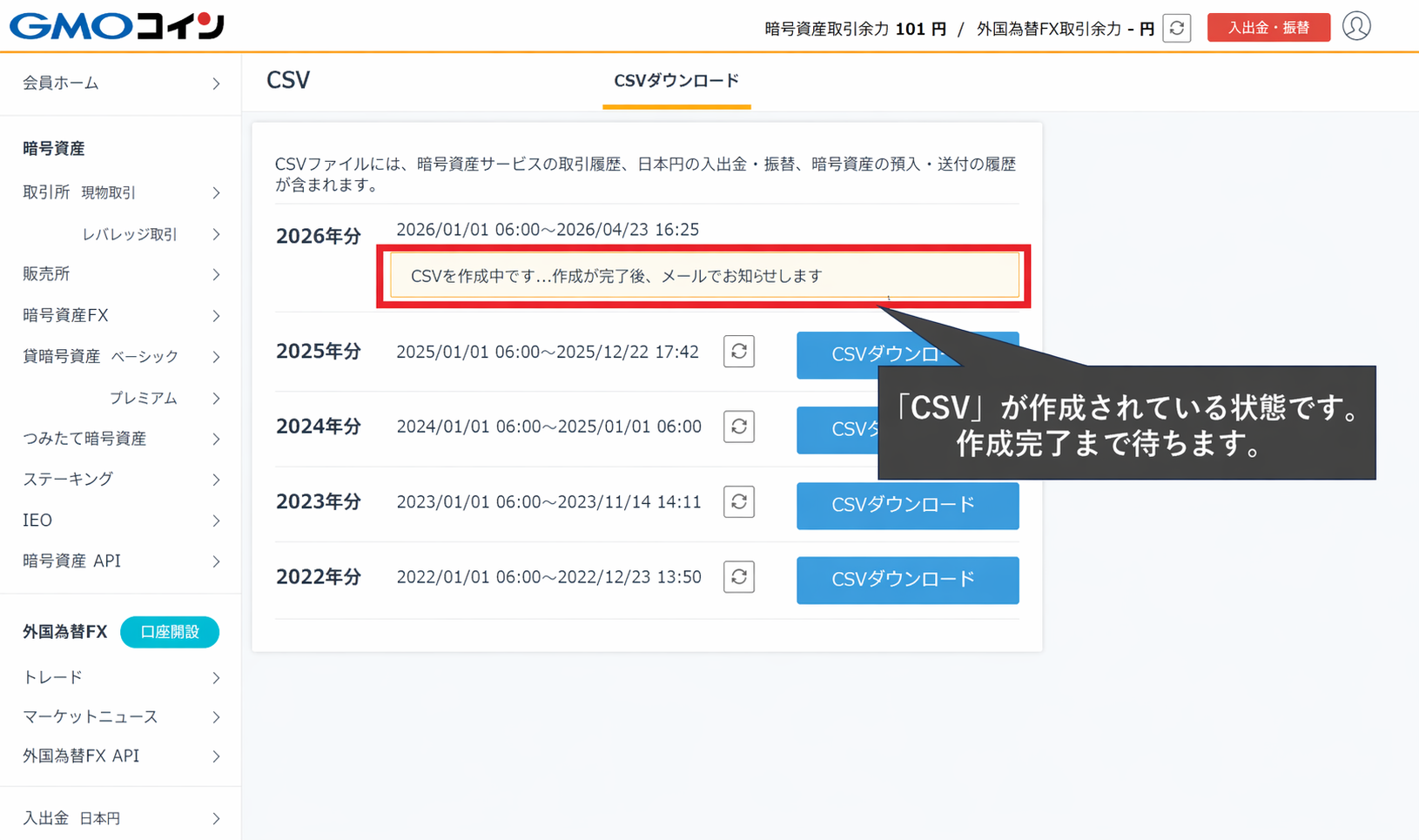This screenshot has width=1419, height=840.
Task: Expand the 暗号資産FX chevron
Action: [x=216, y=315]
